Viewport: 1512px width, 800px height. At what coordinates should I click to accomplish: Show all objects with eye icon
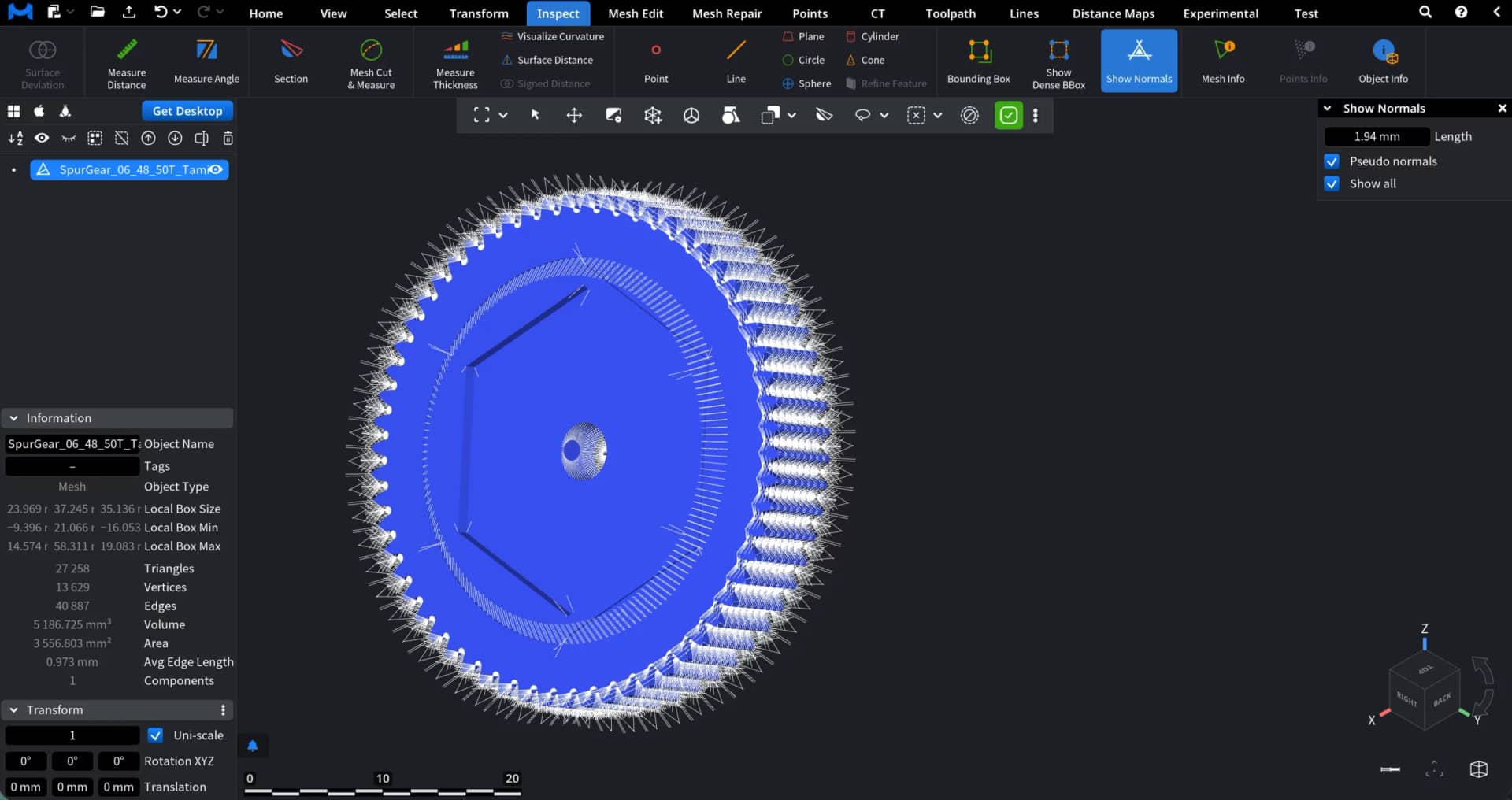click(x=42, y=139)
